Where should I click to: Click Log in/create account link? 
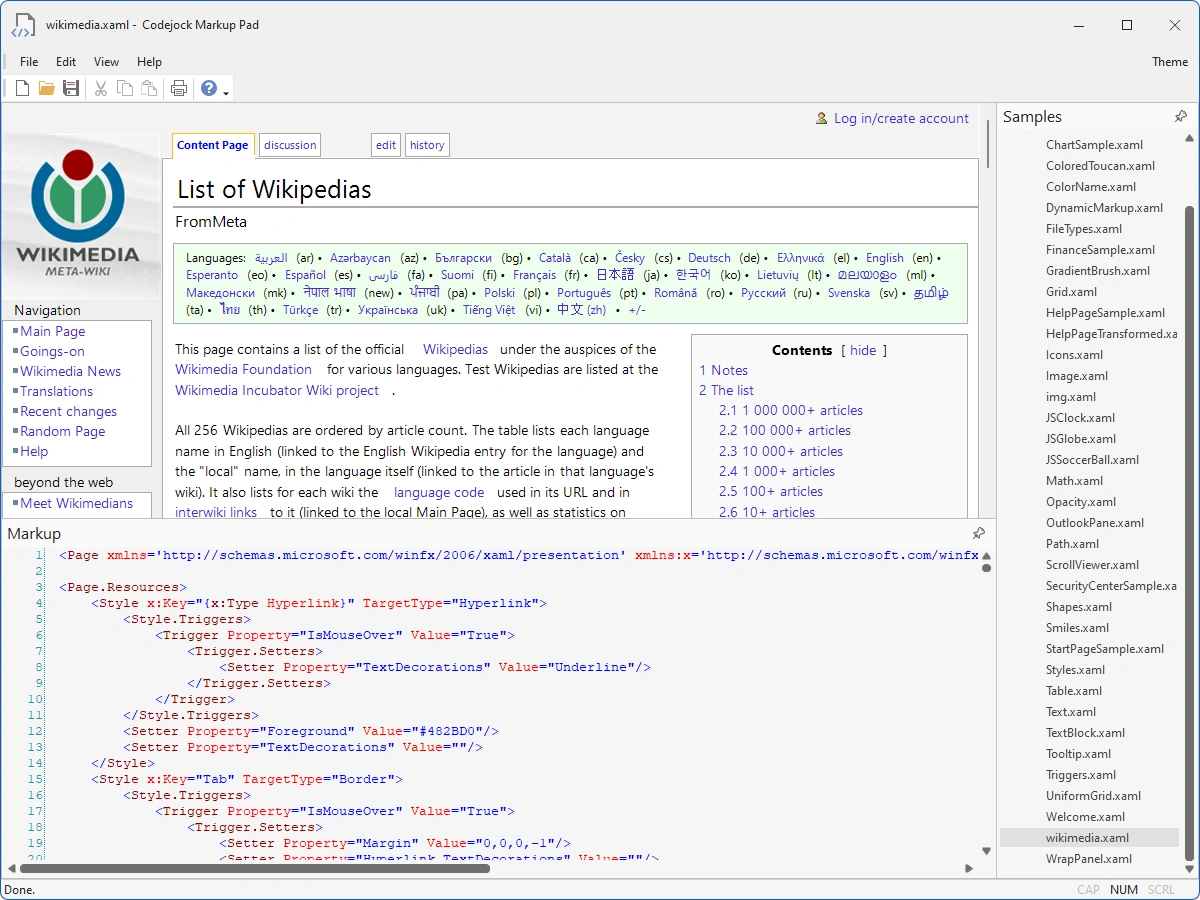901,118
